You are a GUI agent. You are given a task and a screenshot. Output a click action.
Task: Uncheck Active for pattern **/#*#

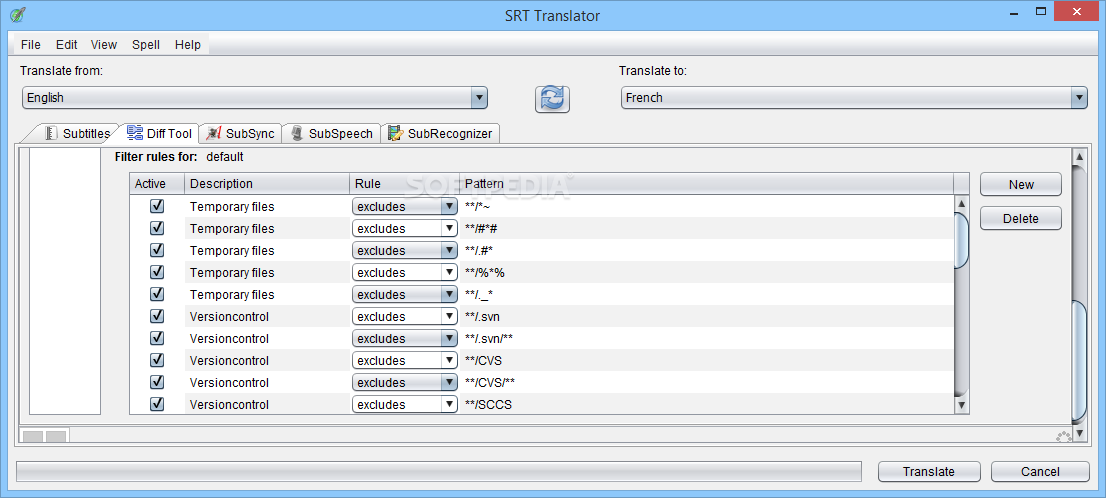click(x=157, y=229)
